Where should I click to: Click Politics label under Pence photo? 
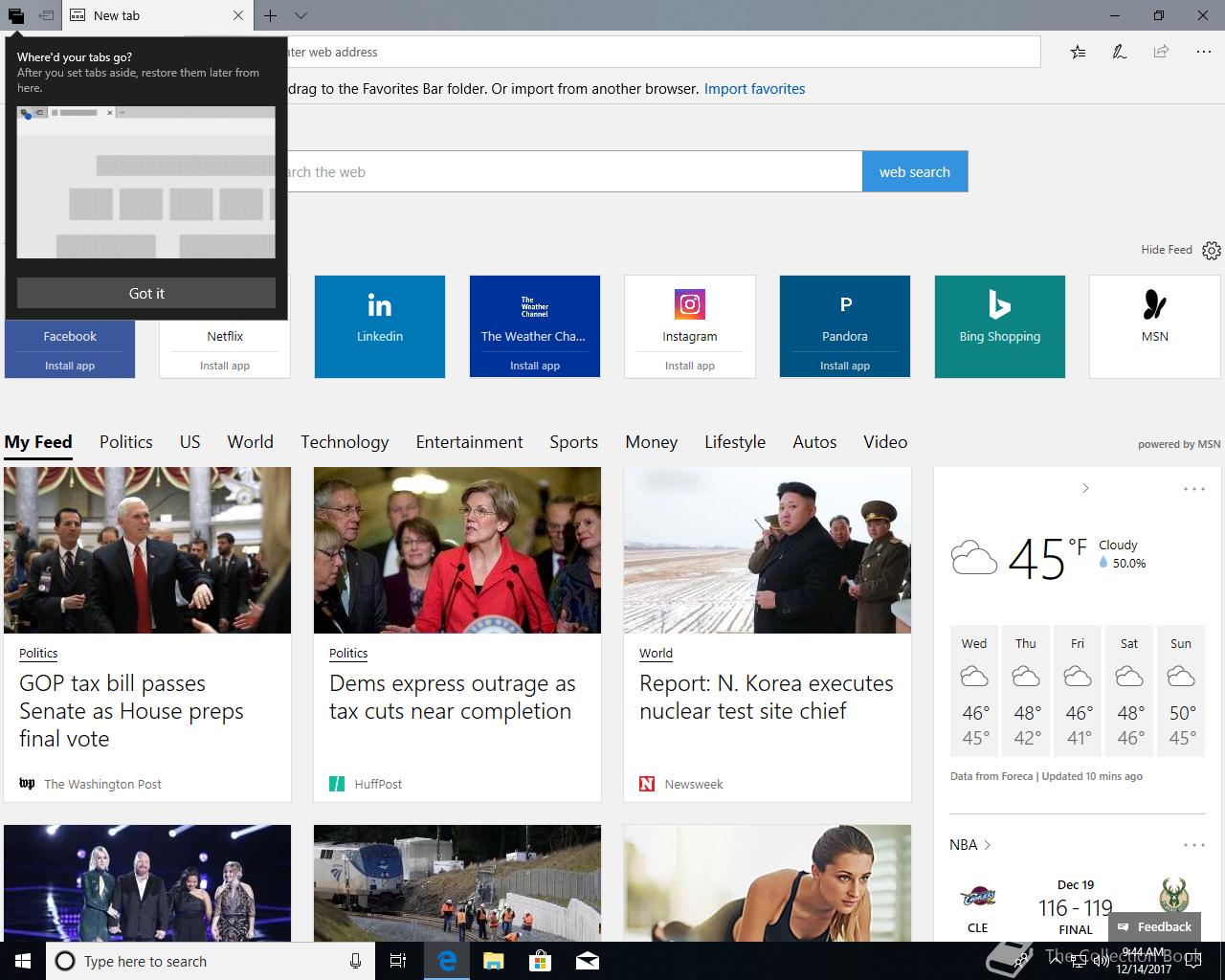coord(38,653)
